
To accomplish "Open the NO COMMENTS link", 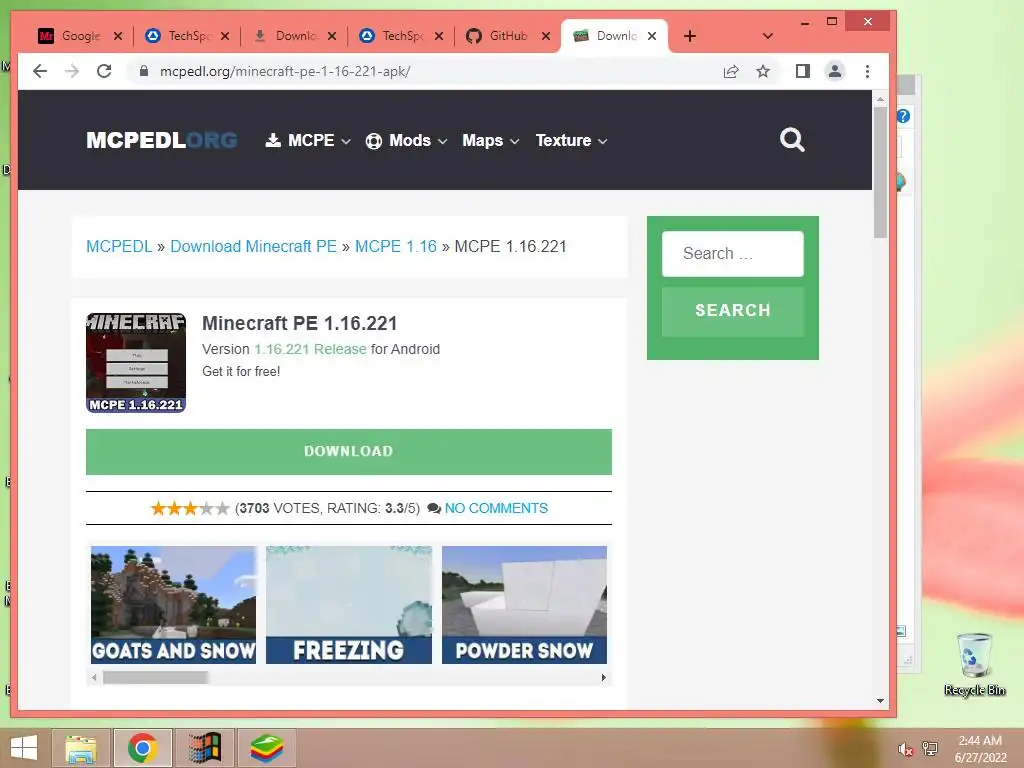I will pyautogui.click(x=496, y=508).
